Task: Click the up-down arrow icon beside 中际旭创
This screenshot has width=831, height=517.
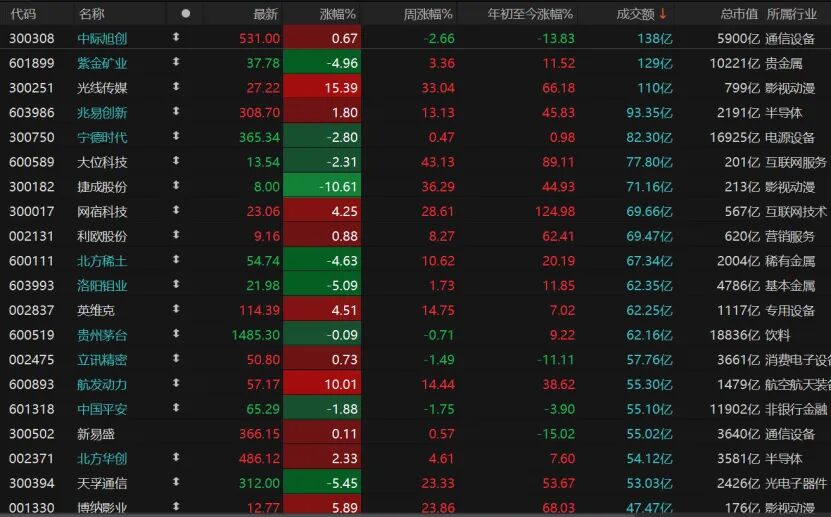Action: pyautogui.click(x=177, y=38)
